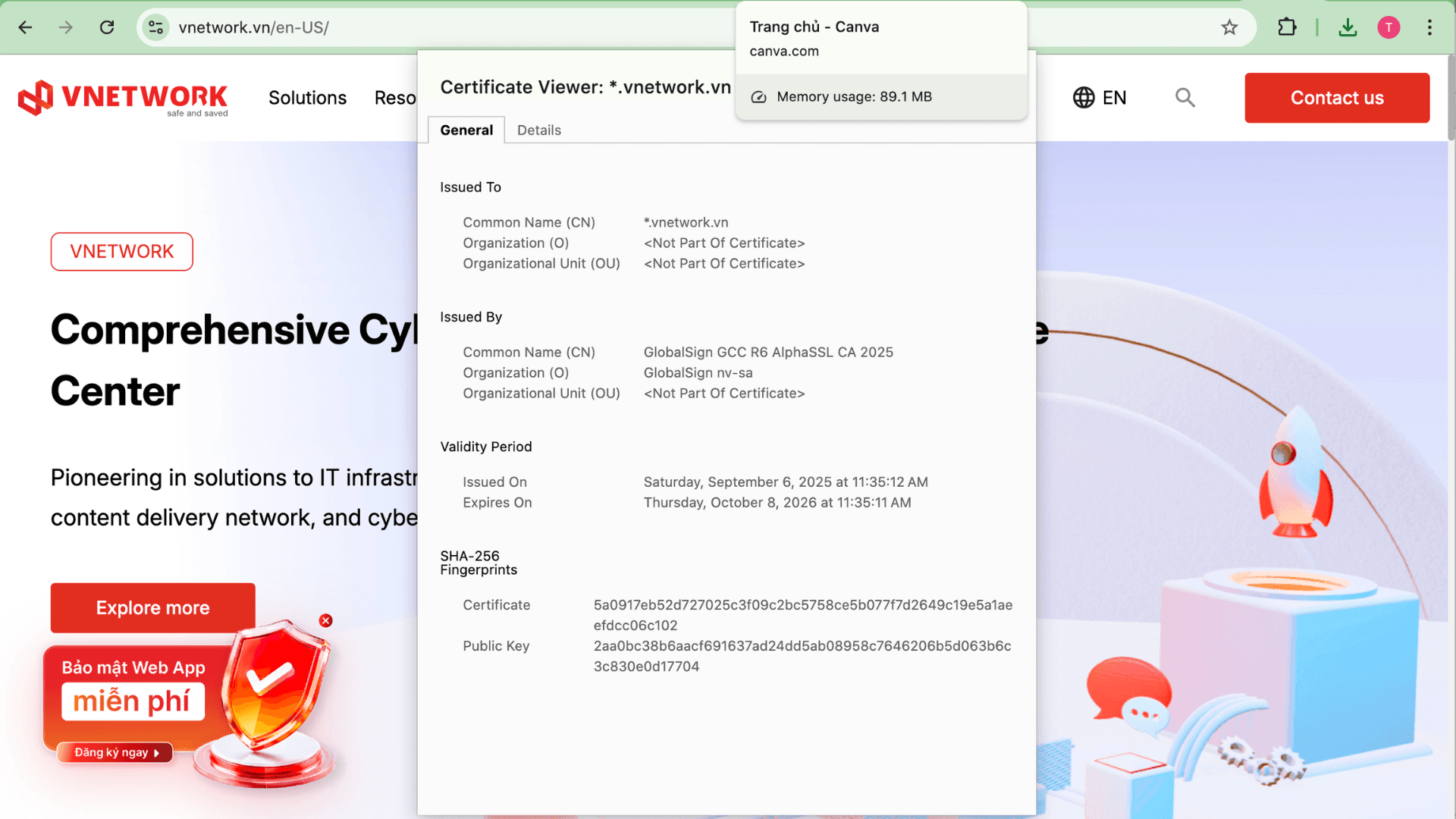1456x819 pixels.
Task: Select the Public Key fingerprint value
Action: [x=802, y=656]
